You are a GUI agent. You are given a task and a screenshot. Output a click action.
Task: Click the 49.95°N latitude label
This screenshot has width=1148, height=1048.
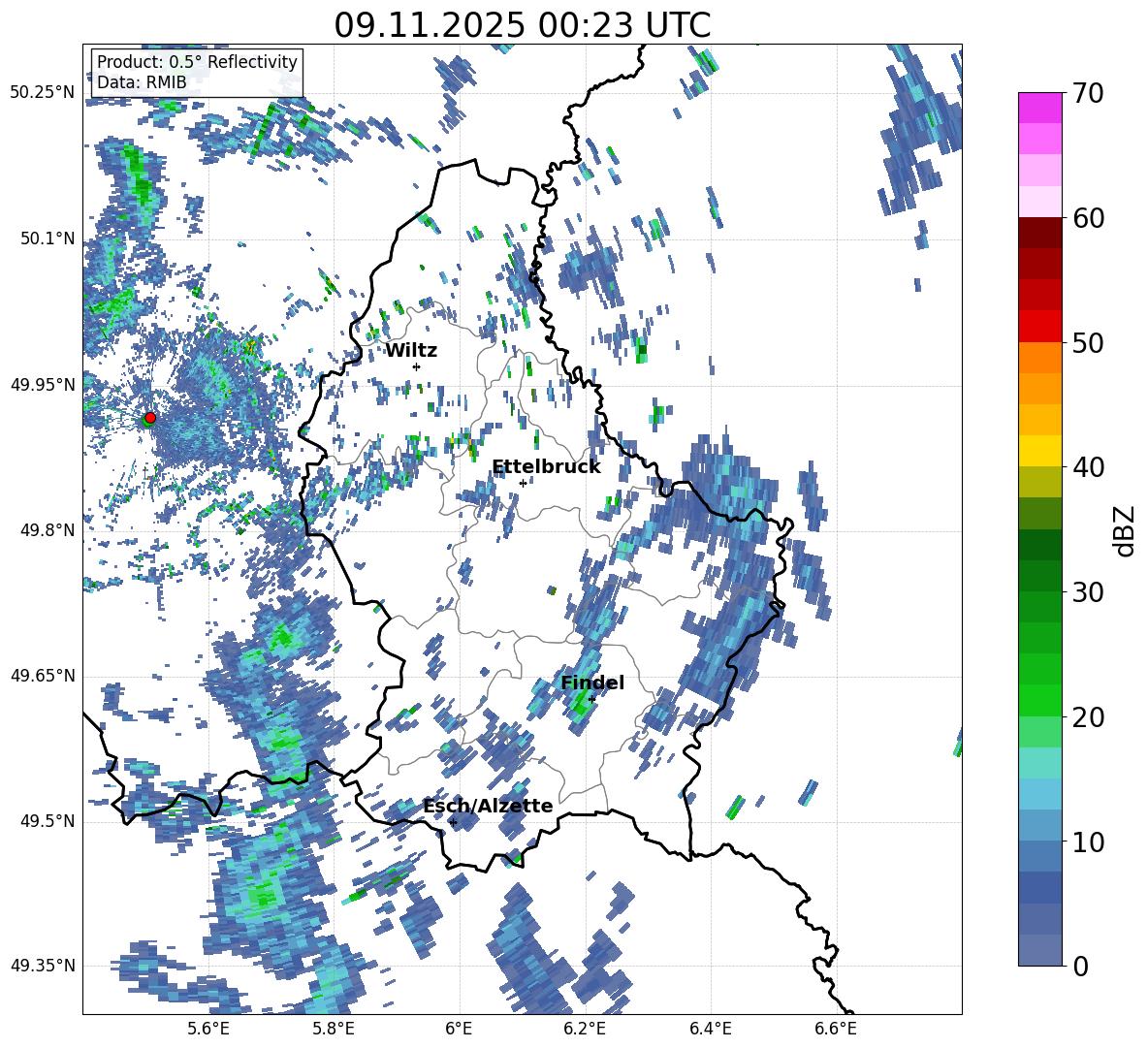click(x=43, y=384)
